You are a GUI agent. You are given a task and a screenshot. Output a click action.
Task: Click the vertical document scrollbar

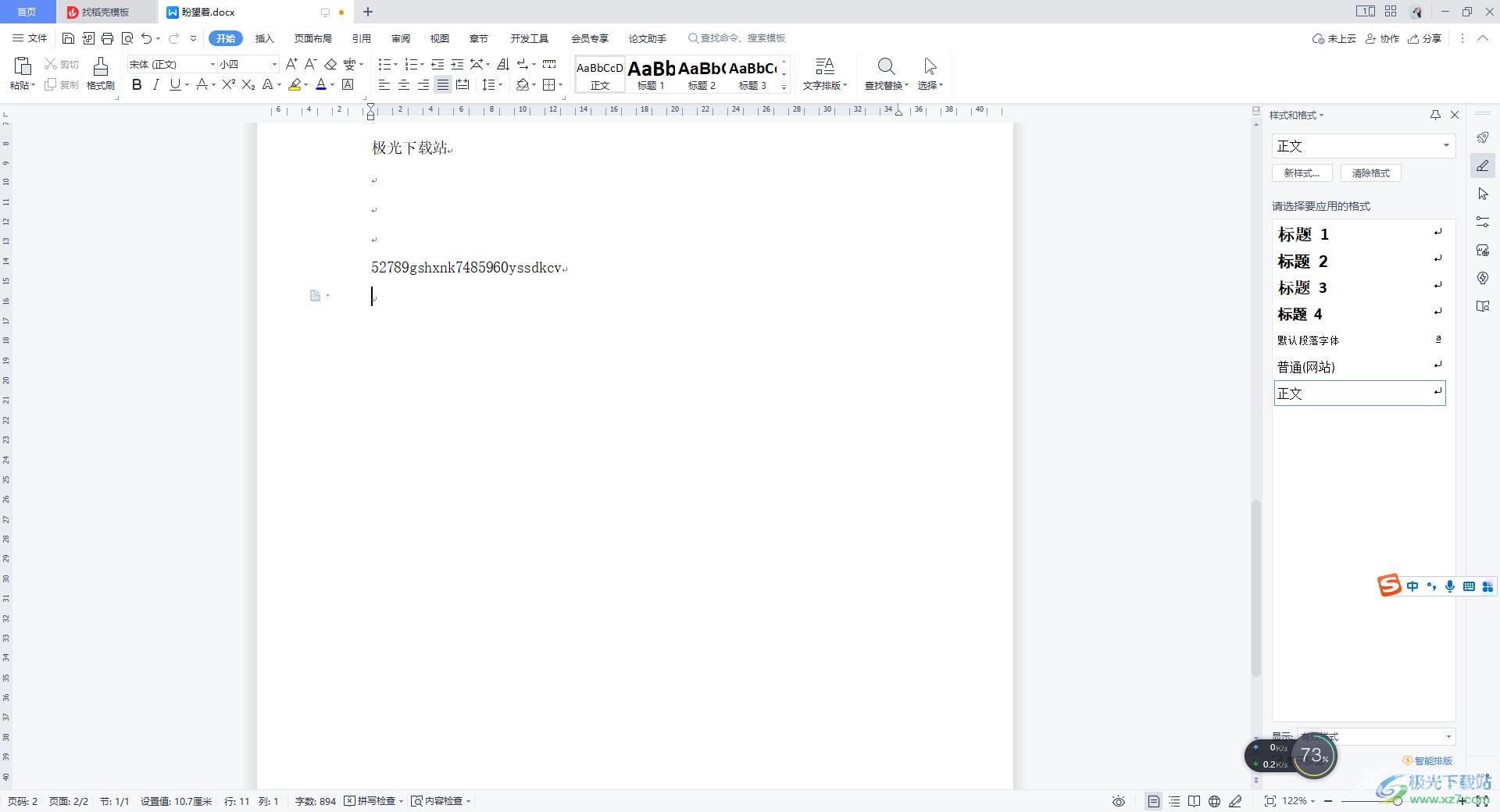[1256, 587]
